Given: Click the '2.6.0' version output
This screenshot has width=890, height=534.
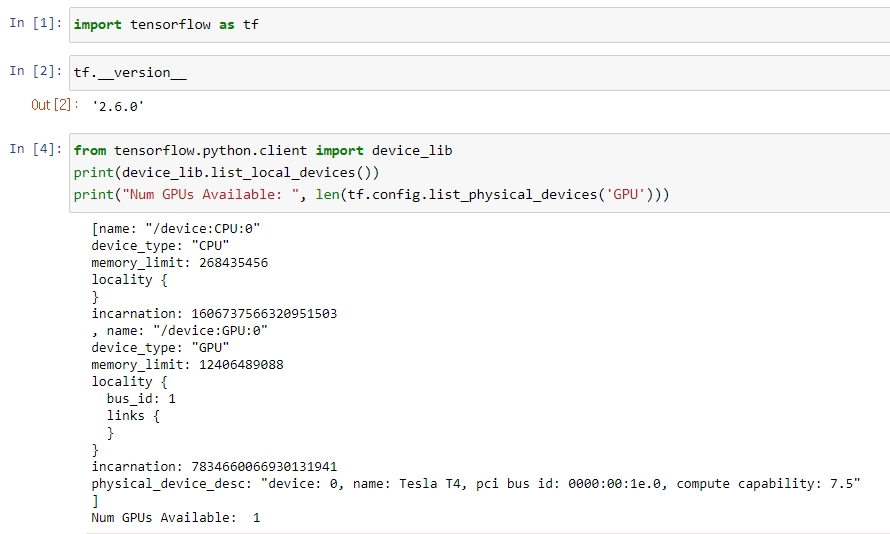Looking at the screenshot, I should tap(118, 107).
